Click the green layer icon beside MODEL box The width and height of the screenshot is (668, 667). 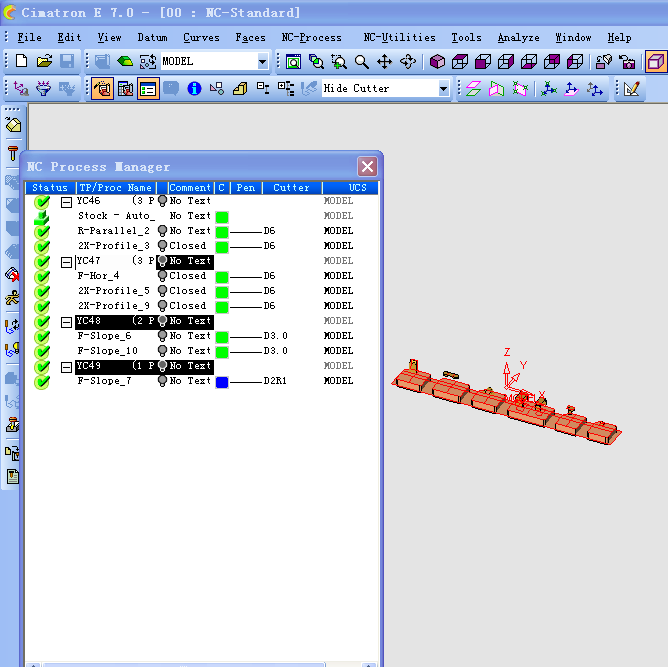(125, 62)
